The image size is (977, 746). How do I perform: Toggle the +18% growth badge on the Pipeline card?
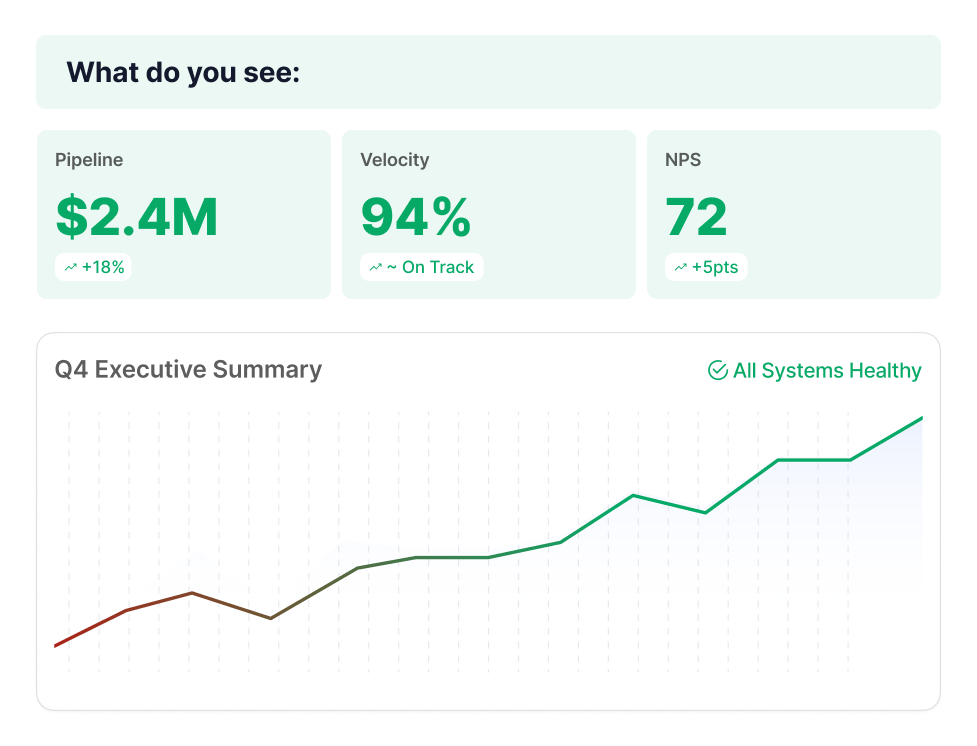click(x=93, y=267)
